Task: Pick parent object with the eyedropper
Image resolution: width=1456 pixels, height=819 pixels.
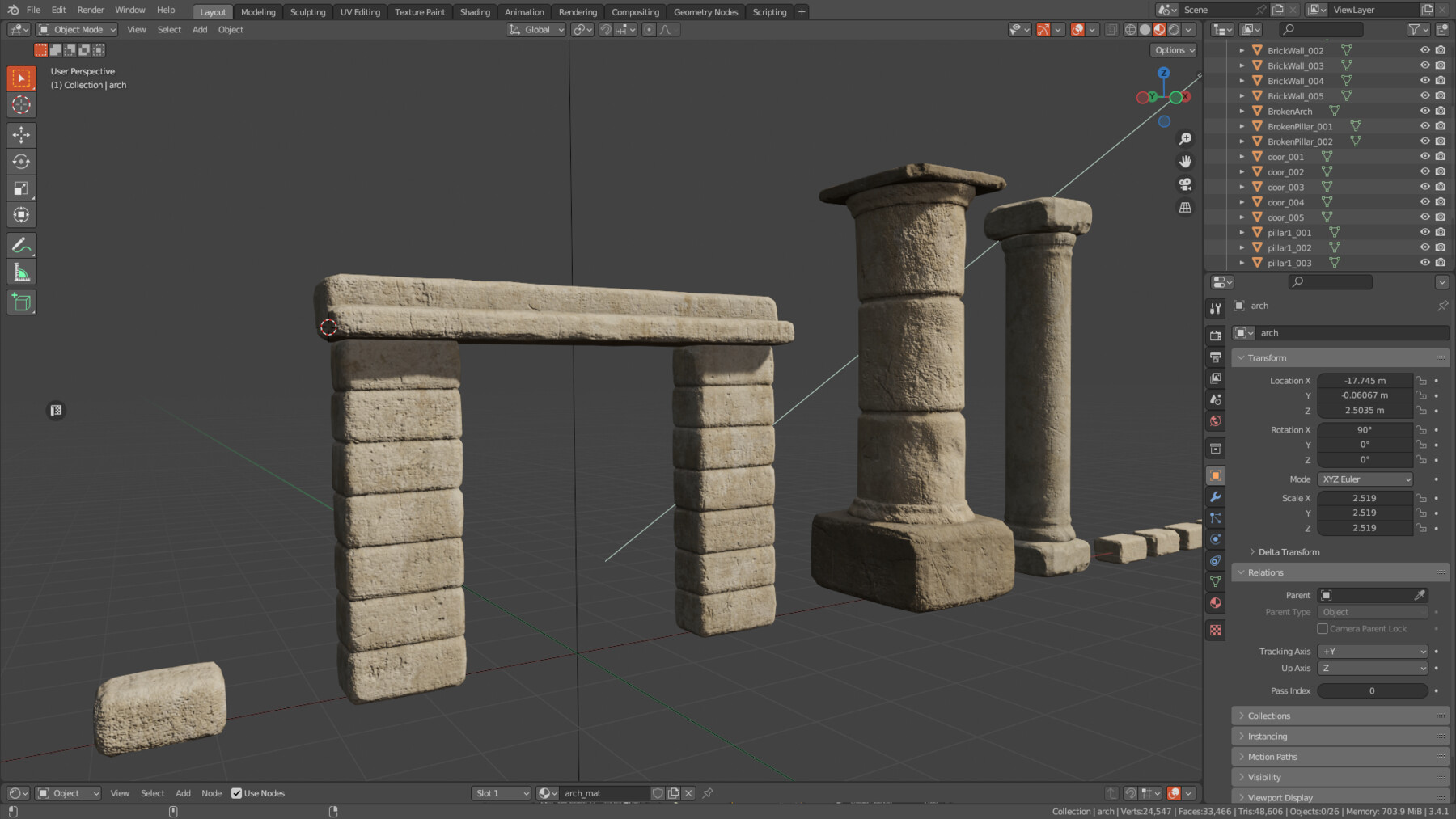Action: pos(1421,594)
